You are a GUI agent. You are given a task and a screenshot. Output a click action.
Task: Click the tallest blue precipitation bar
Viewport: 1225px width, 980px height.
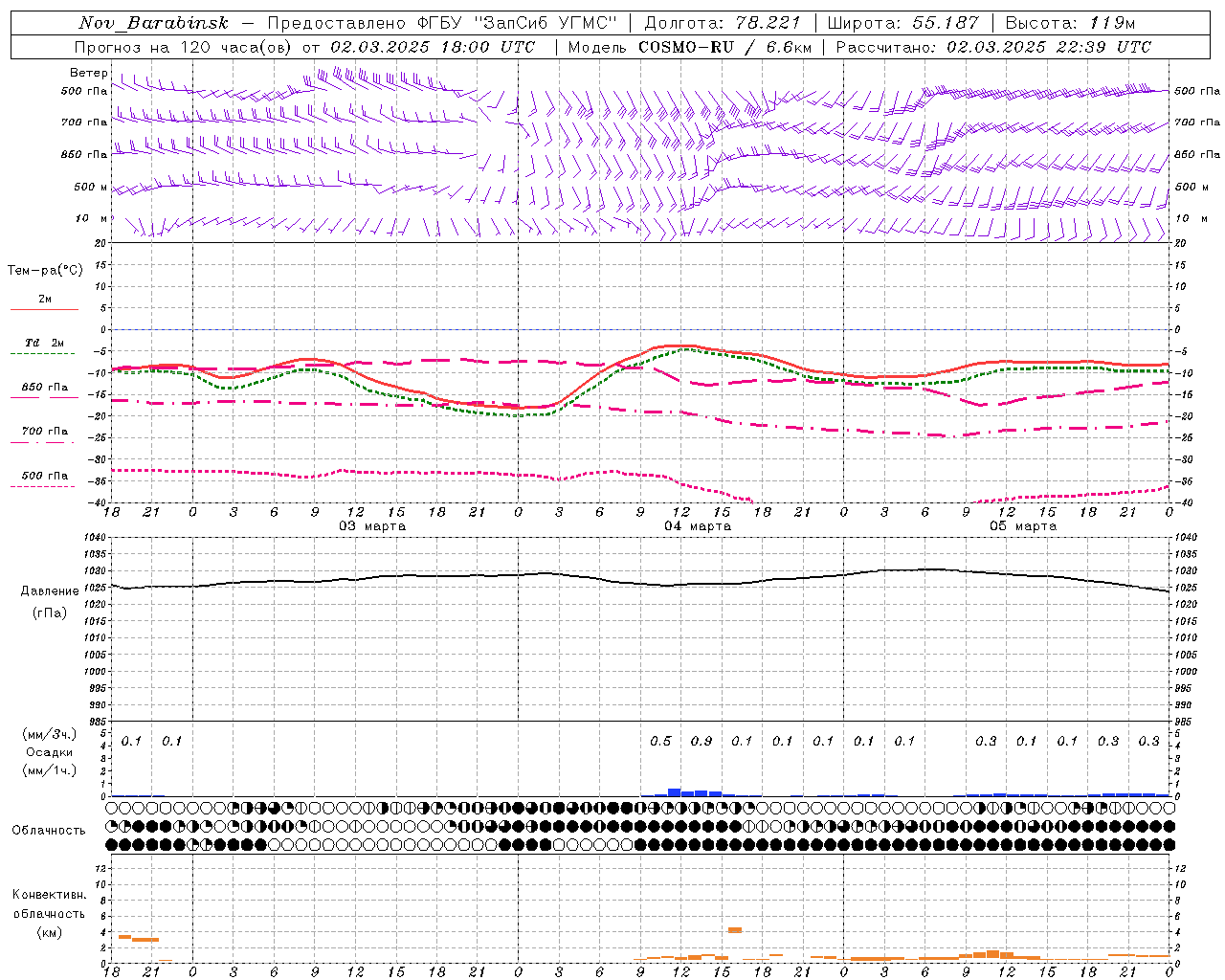point(674,792)
